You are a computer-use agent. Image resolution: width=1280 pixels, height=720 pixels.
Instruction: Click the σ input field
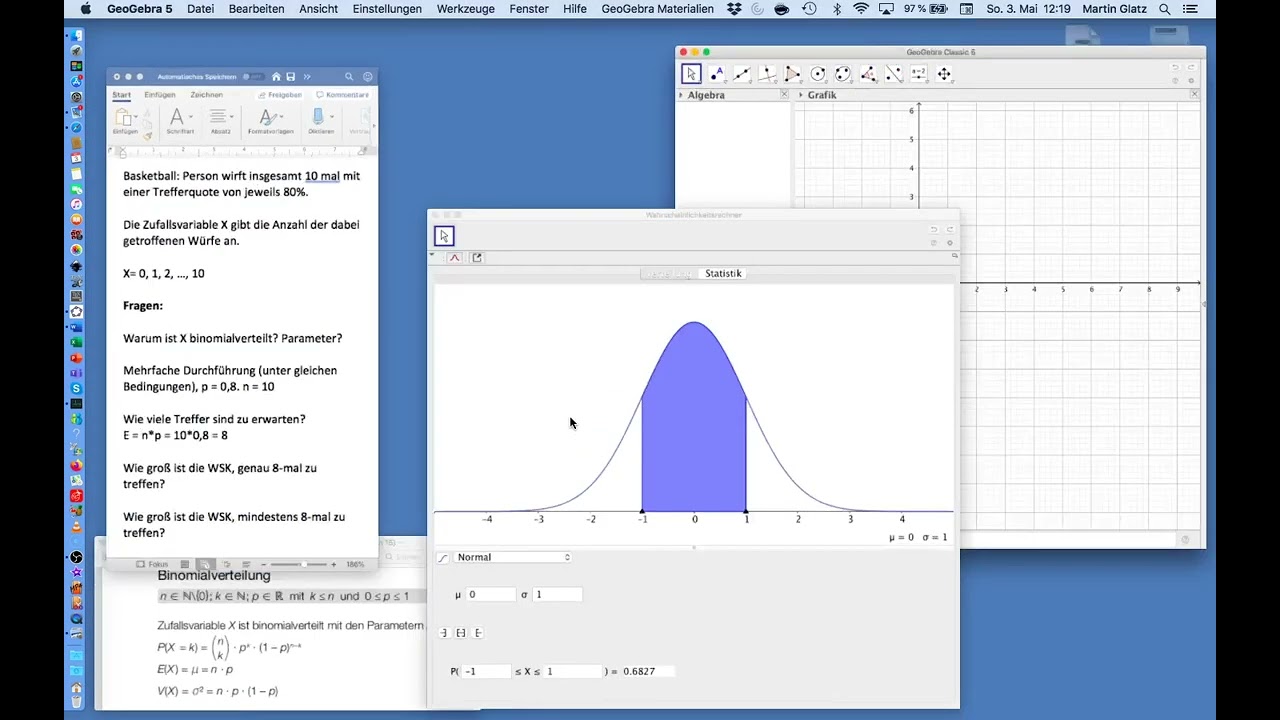pos(557,595)
